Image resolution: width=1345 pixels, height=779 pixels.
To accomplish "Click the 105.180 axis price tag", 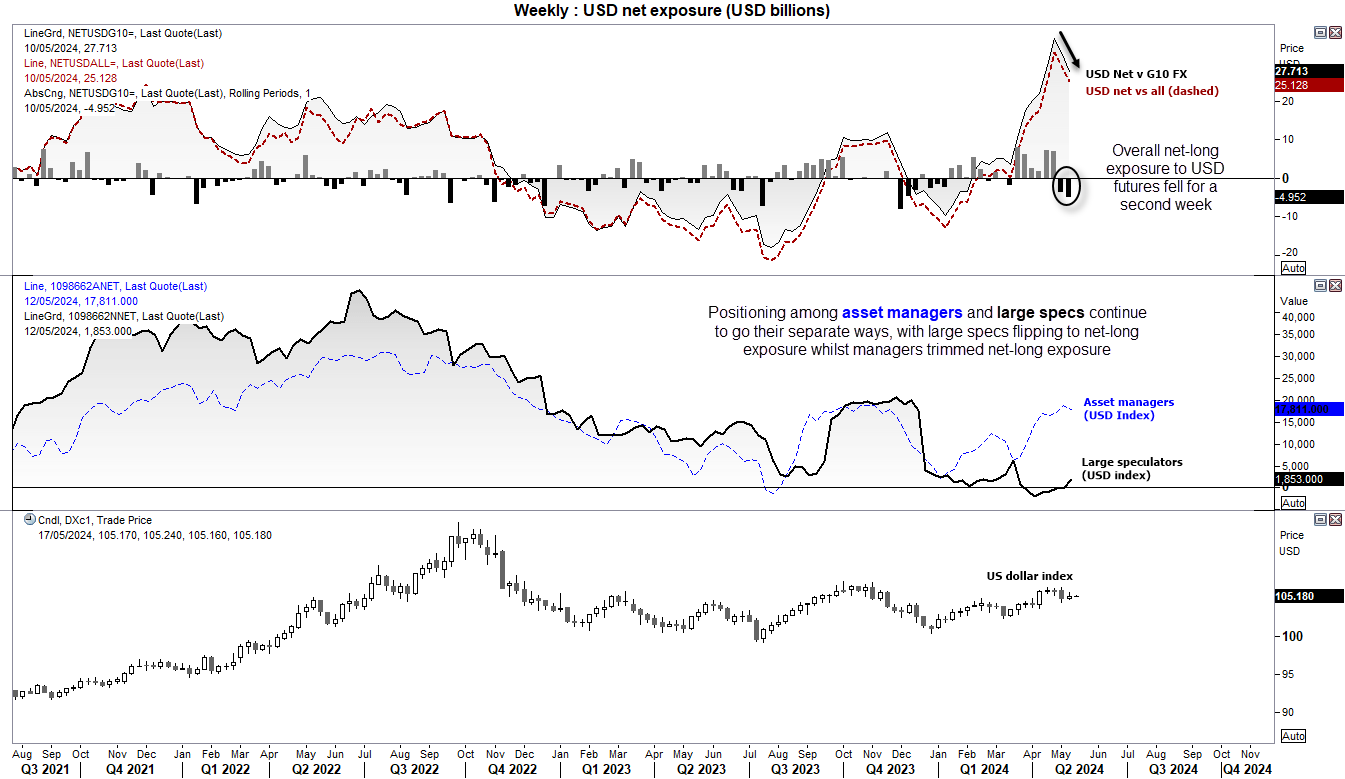I will click(1309, 596).
